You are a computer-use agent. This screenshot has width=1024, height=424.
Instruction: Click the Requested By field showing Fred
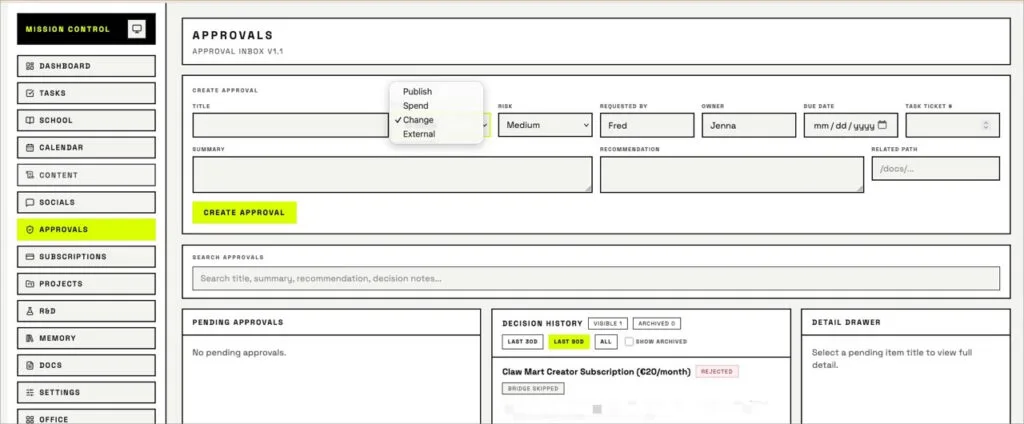pos(647,125)
